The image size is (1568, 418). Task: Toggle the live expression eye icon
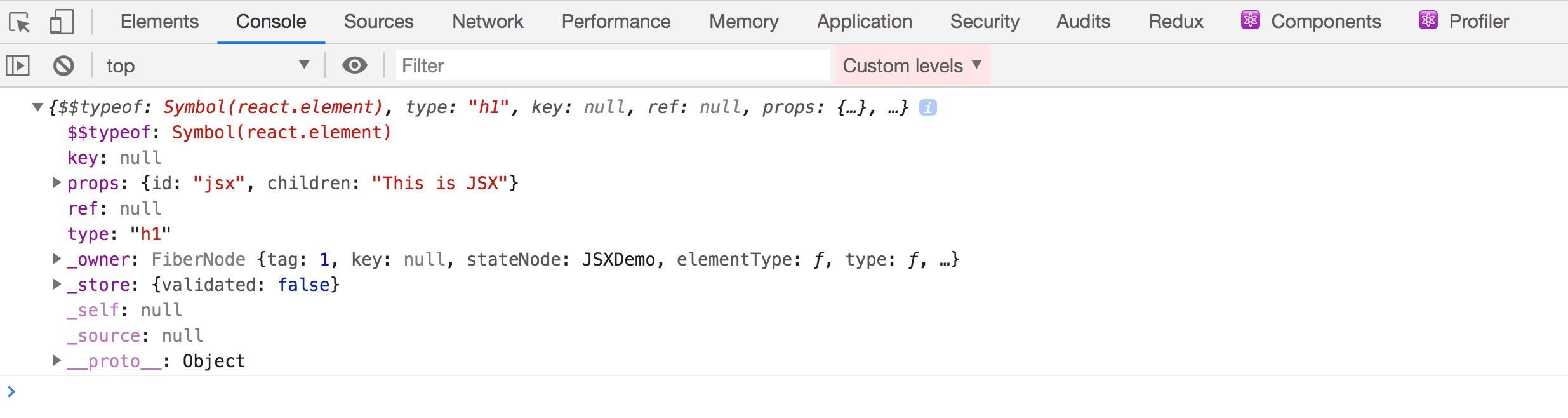(x=355, y=65)
